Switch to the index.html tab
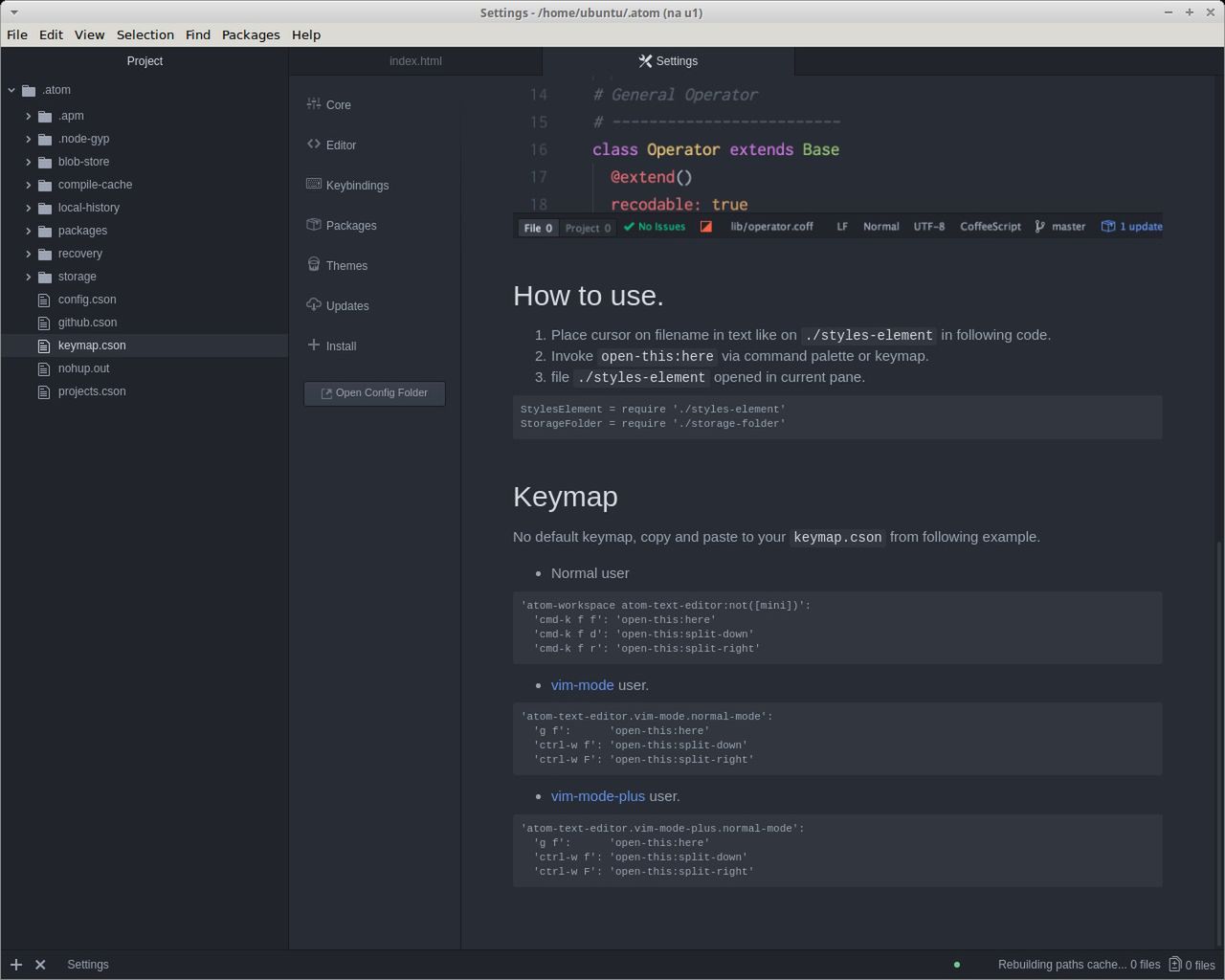 click(415, 61)
